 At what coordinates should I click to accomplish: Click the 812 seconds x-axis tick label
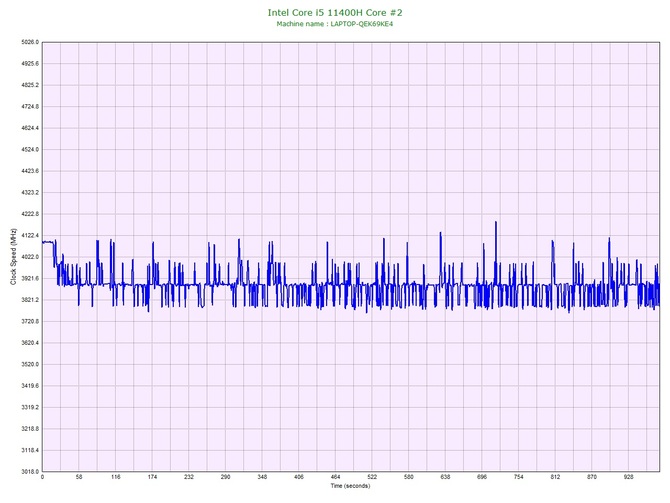555,477
